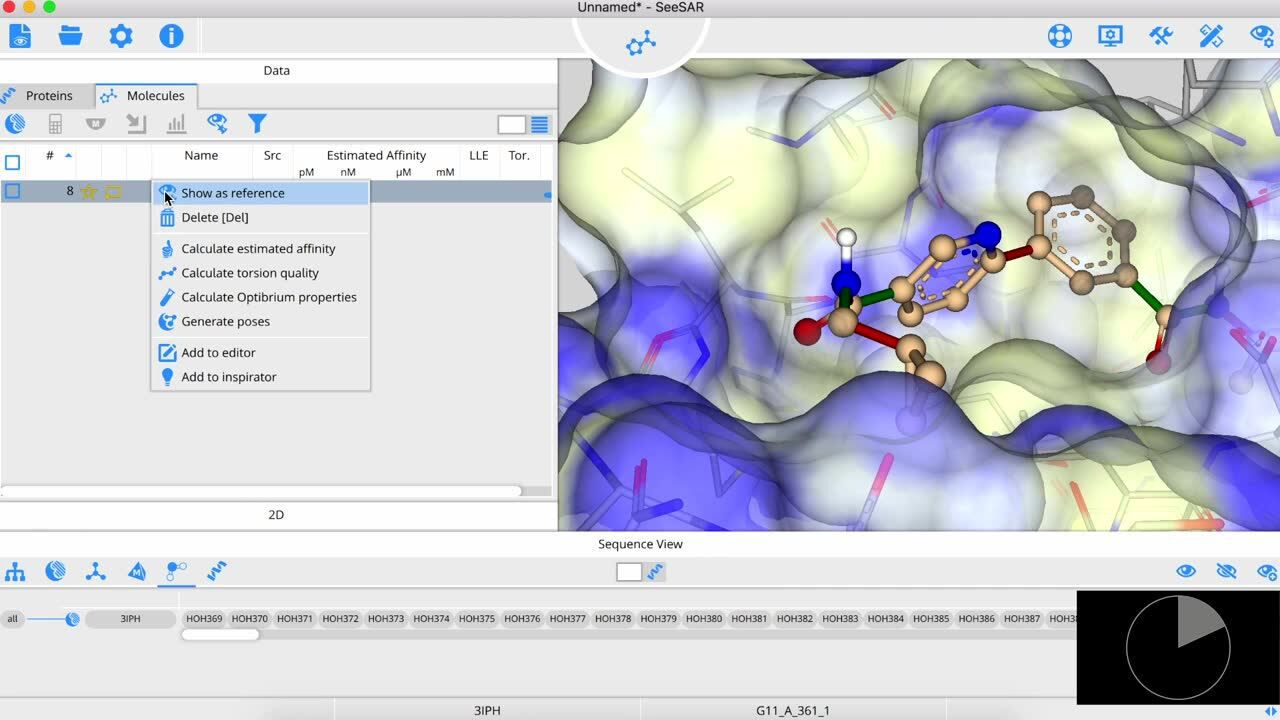
Task: Select the 3IPH chain pill in sequence
Action: point(130,619)
